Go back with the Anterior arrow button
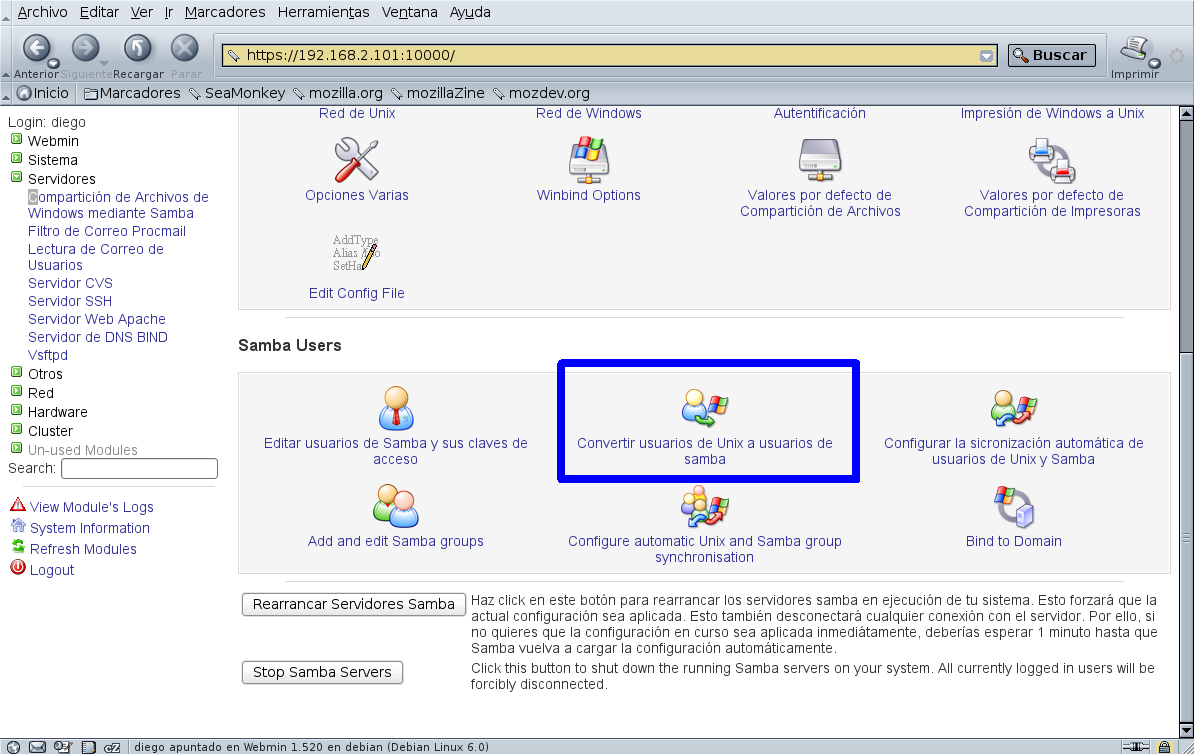This screenshot has height=754, width=1194. pyautogui.click(x=36, y=48)
